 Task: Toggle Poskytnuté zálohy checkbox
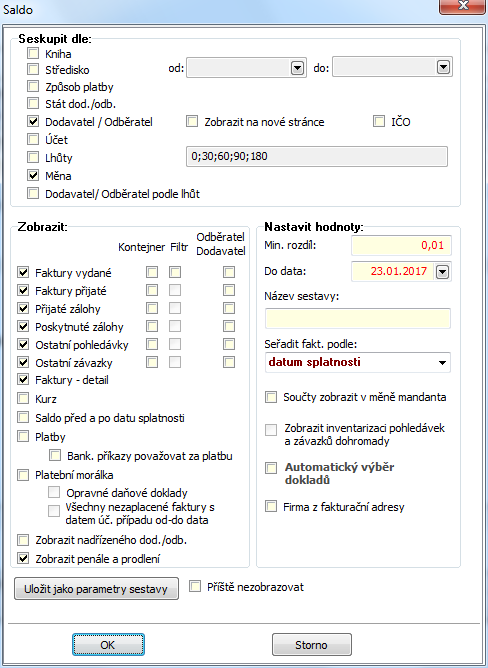(x=23, y=326)
